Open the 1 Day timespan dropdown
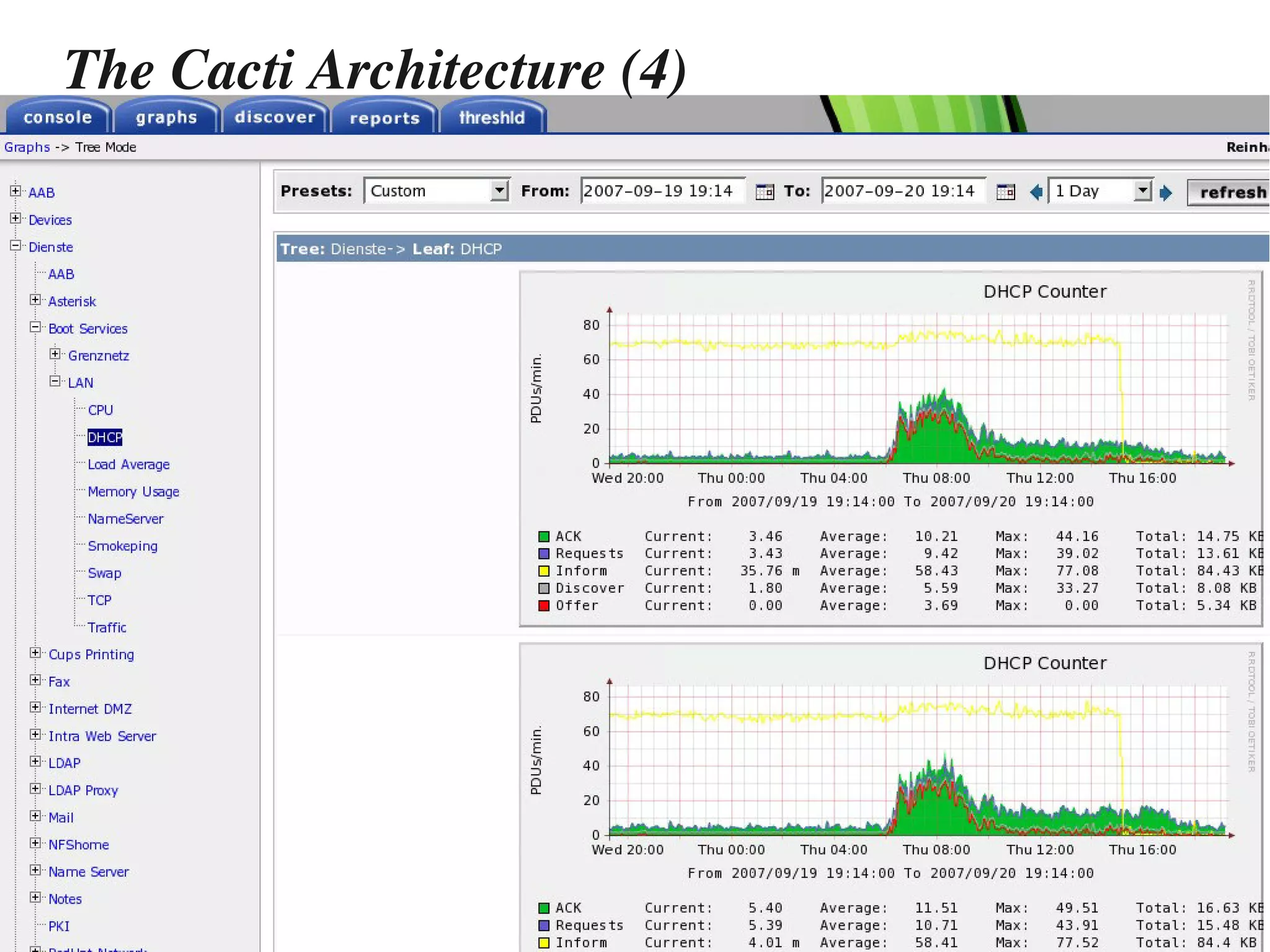 (1100, 190)
